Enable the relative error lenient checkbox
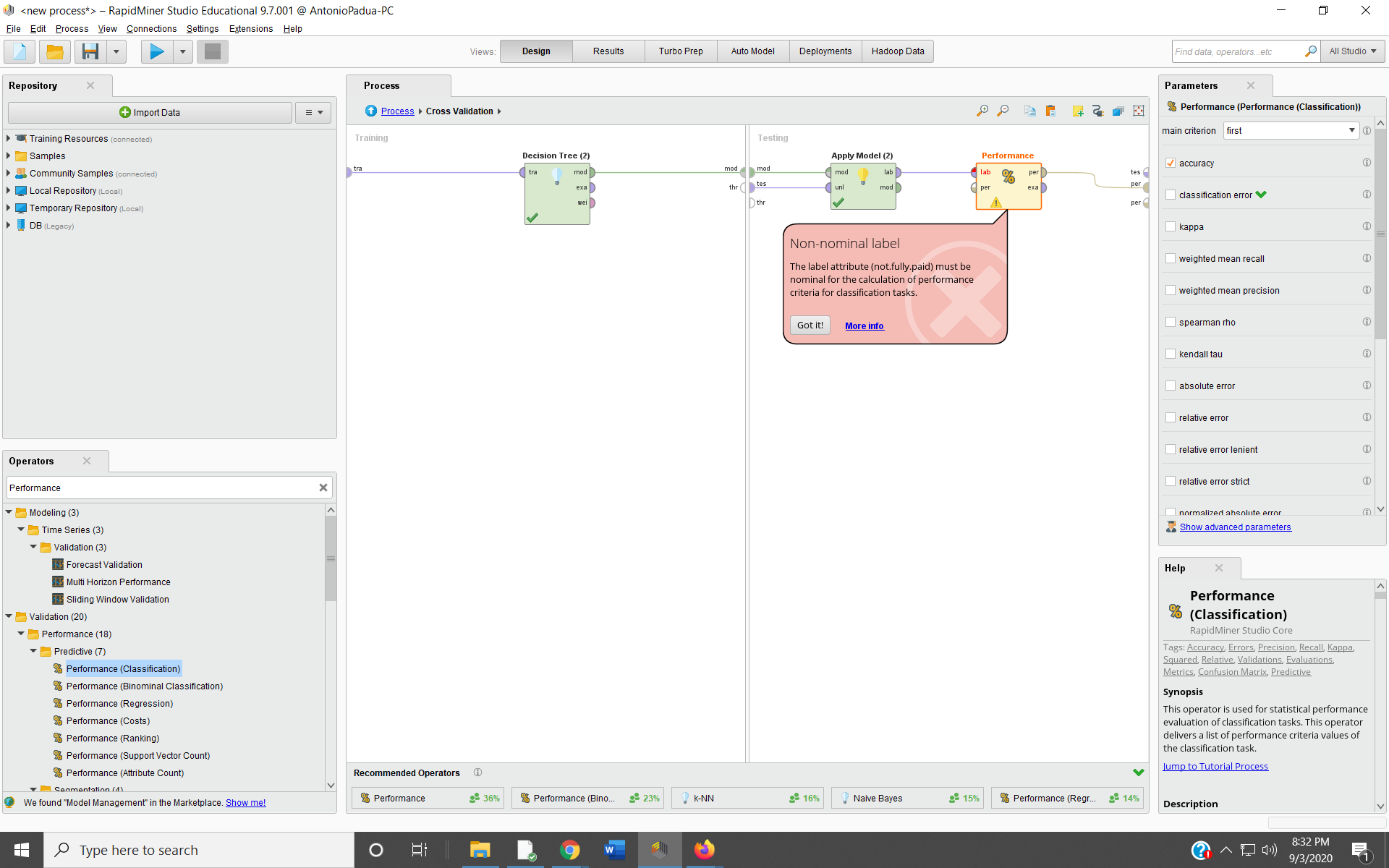Image resolution: width=1389 pixels, height=868 pixels. click(1171, 449)
